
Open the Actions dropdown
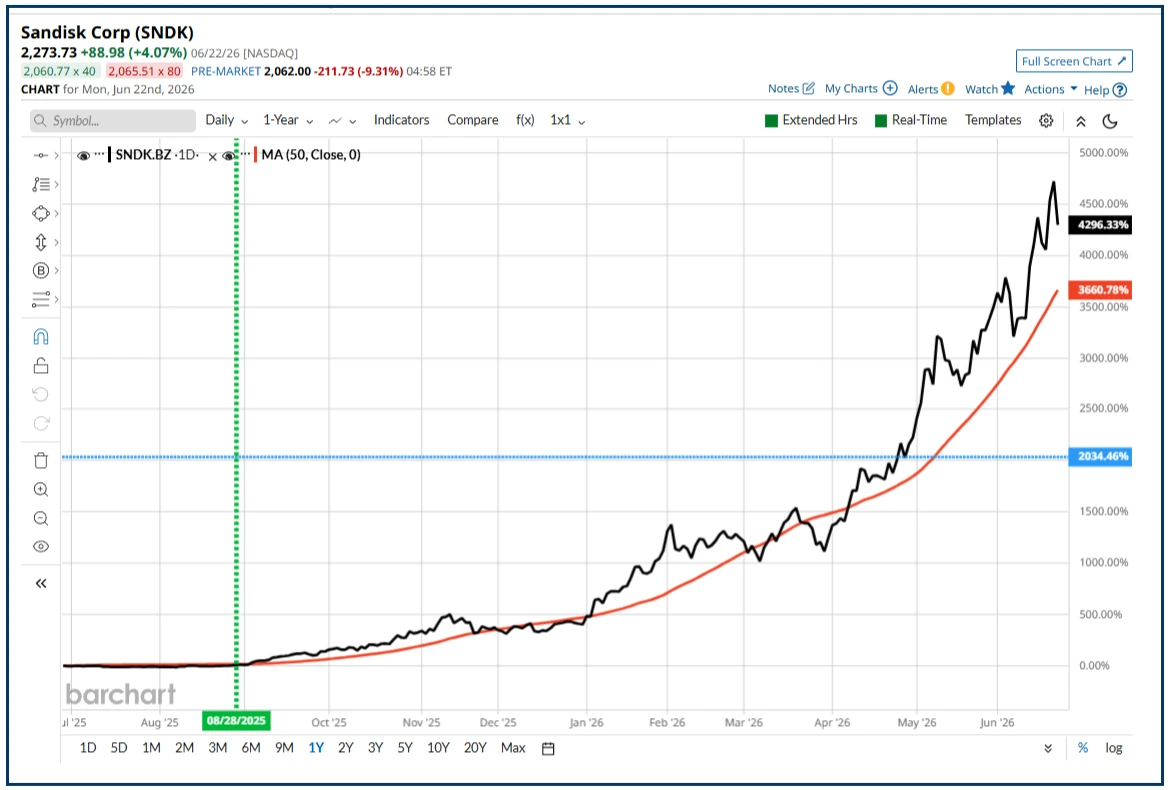(1050, 89)
